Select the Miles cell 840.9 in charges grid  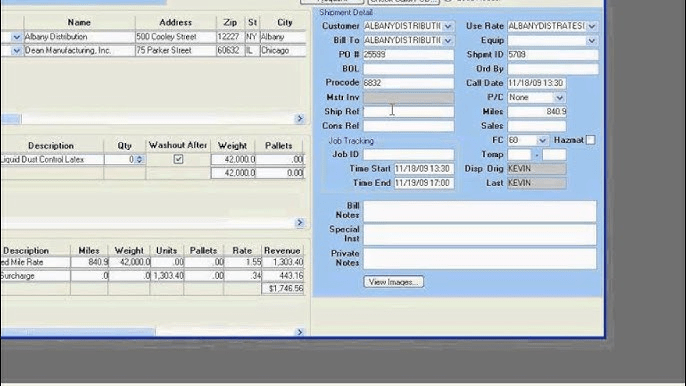[x=89, y=262]
